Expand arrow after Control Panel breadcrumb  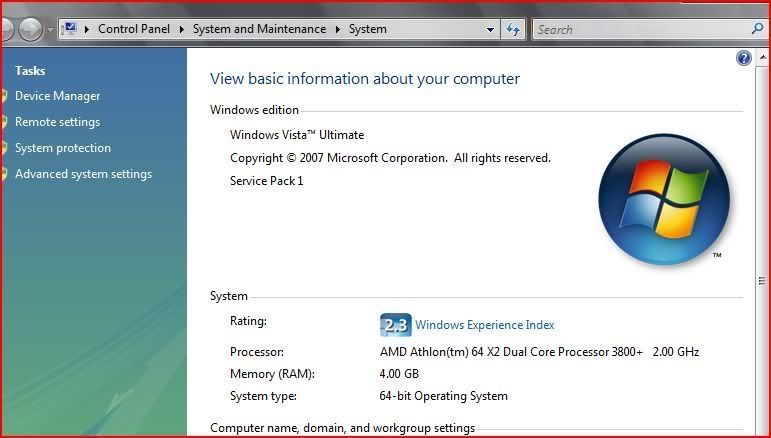[181, 29]
